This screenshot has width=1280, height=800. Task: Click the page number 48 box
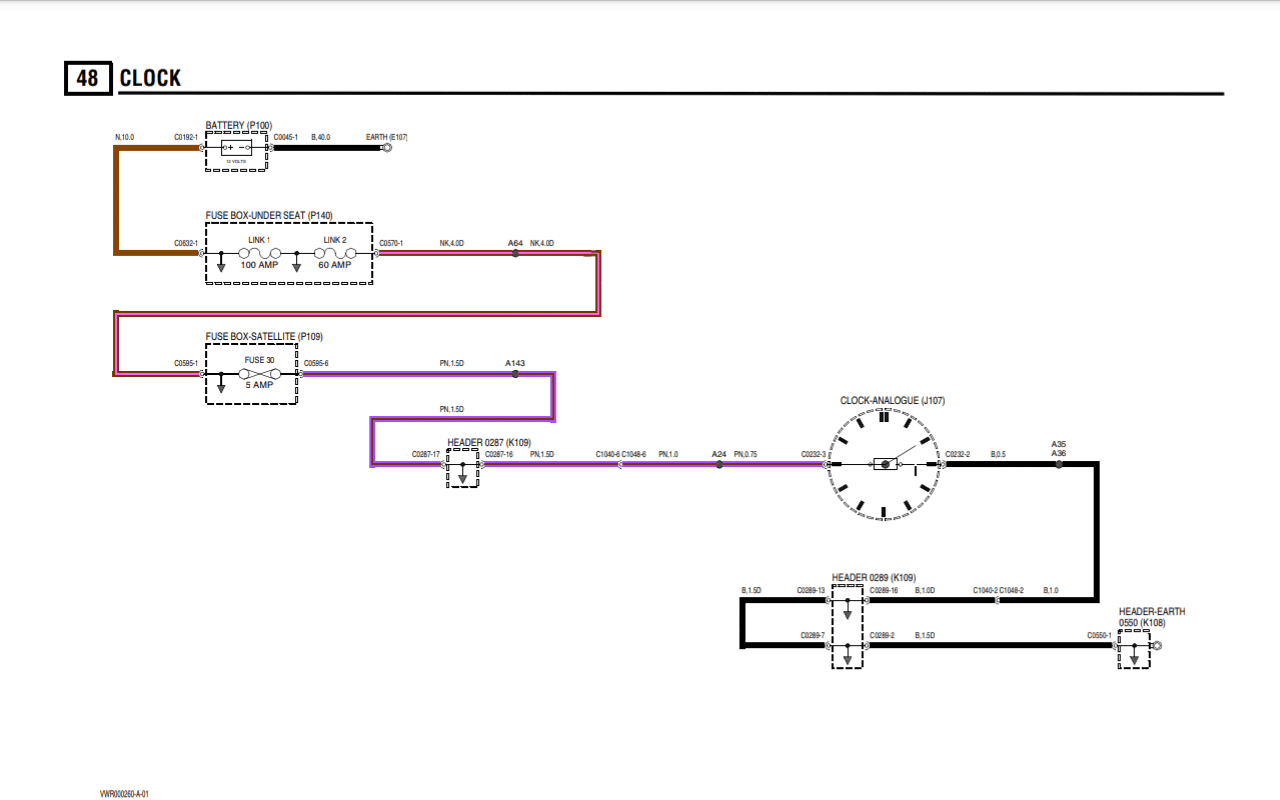pyautogui.click(x=87, y=78)
